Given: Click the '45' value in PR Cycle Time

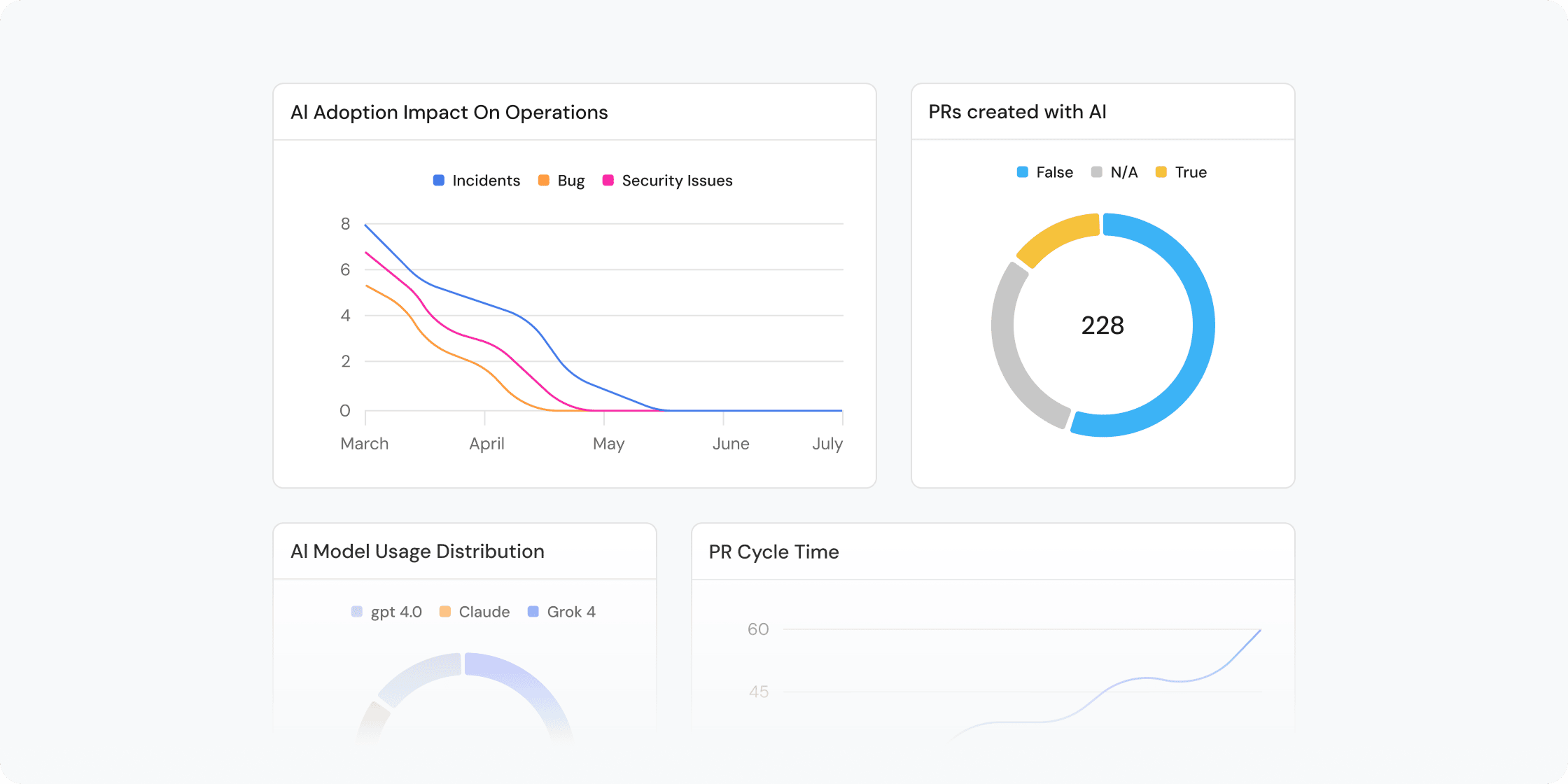Looking at the screenshot, I should click(x=759, y=692).
